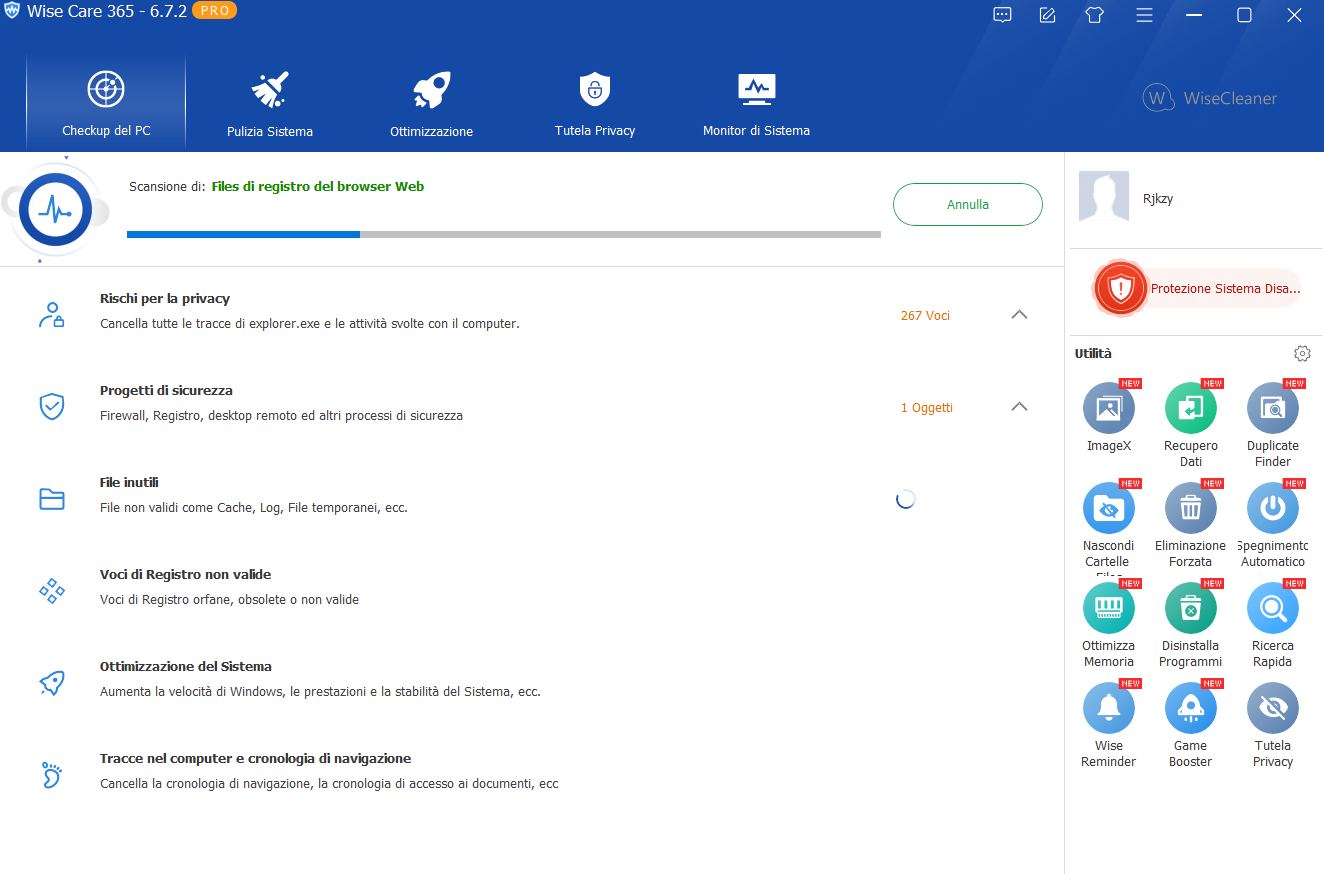The image size is (1324, 874).
Task: Go to Tutela Privacy tab
Action: coord(595,103)
